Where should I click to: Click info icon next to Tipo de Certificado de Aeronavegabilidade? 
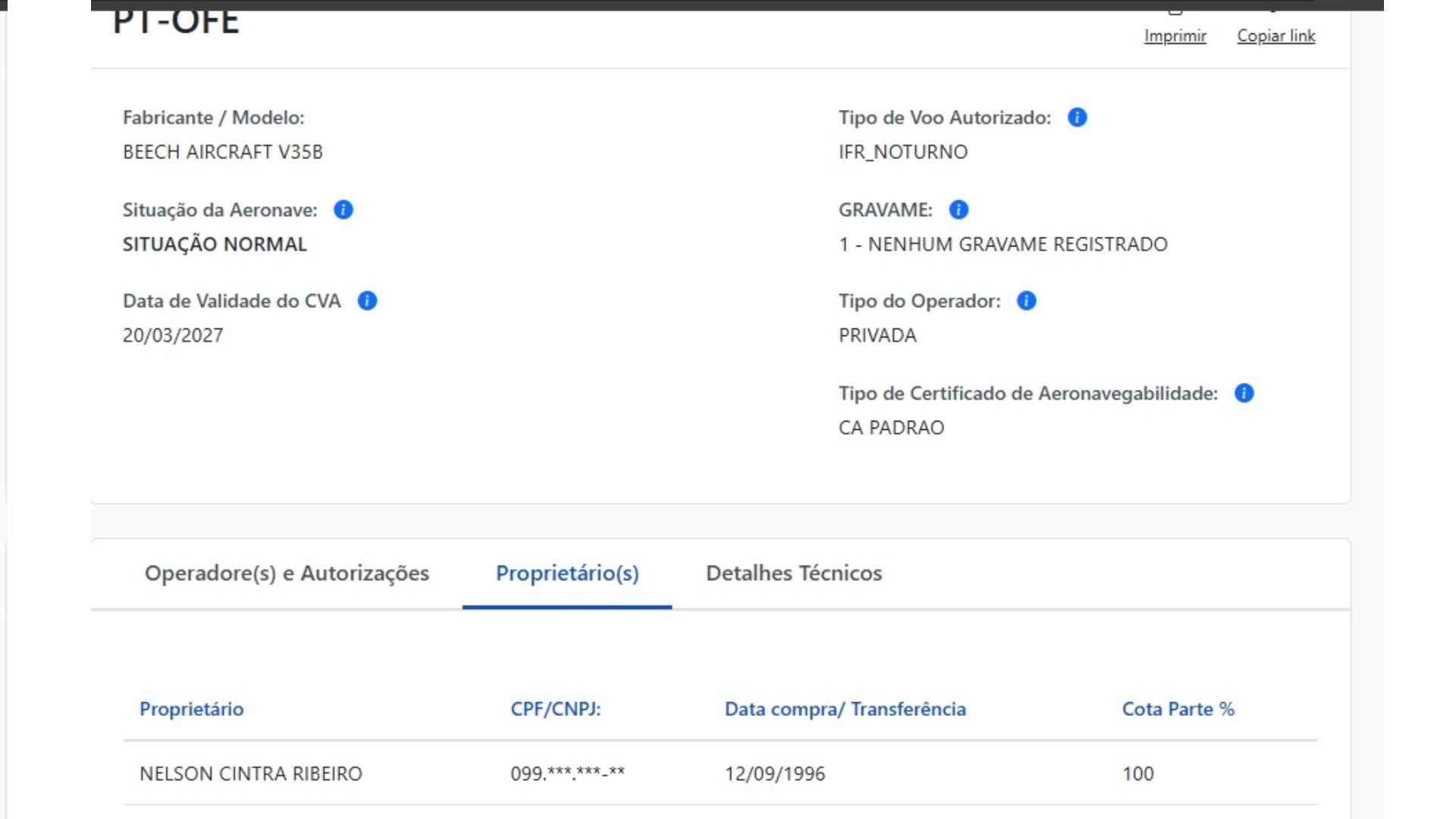1244,393
